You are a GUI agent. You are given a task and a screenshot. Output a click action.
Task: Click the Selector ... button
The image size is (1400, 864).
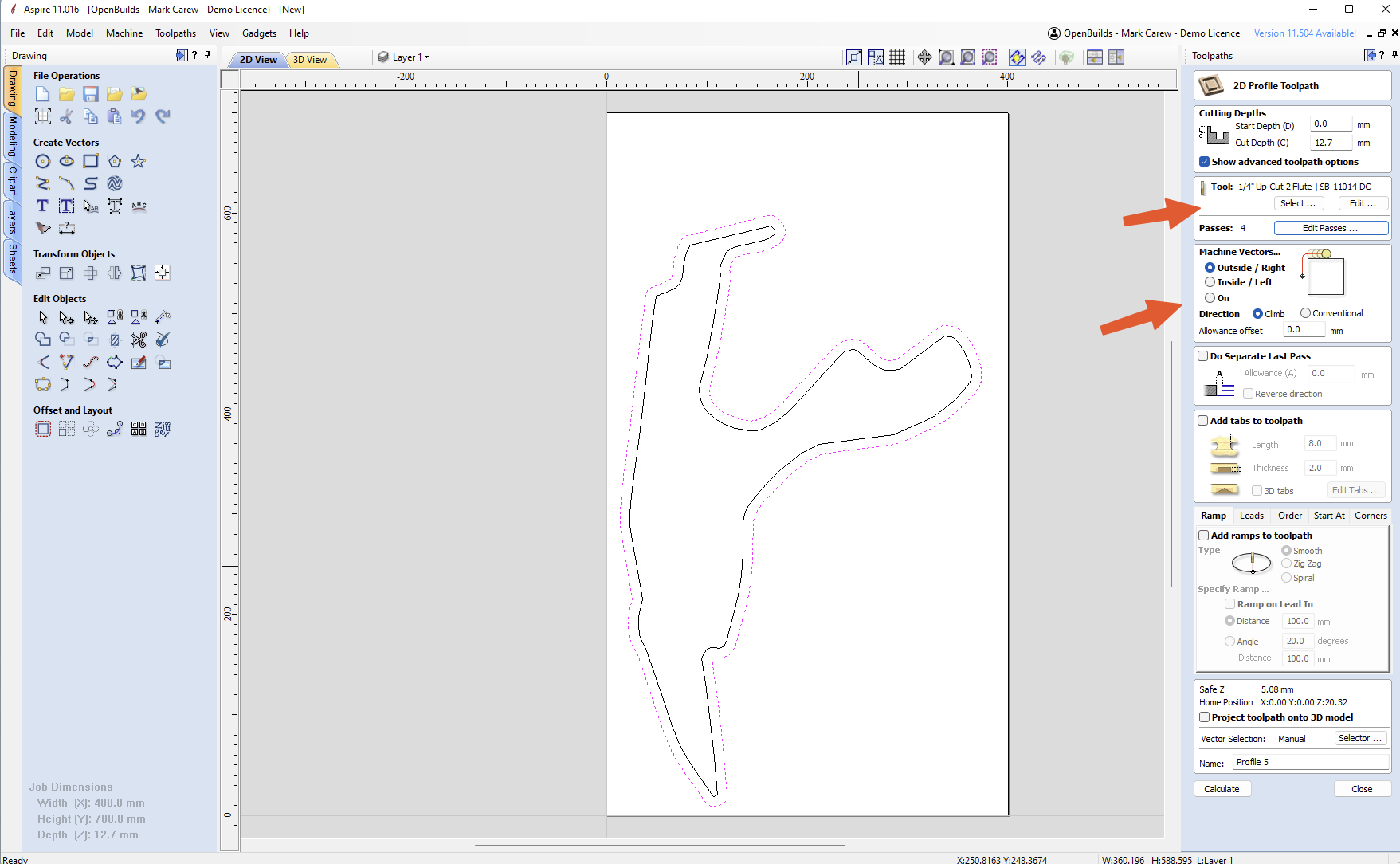(1360, 738)
